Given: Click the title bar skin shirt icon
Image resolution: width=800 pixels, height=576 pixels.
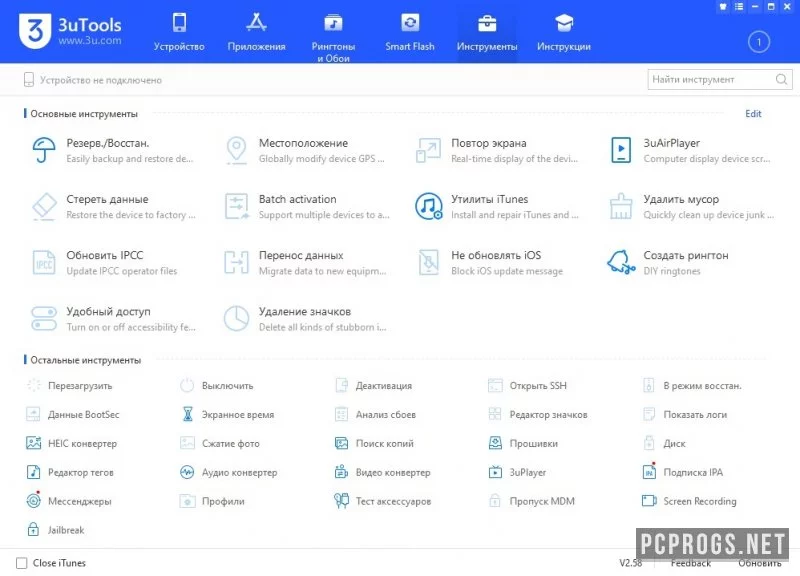Looking at the screenshot, I should pos(723,7).
